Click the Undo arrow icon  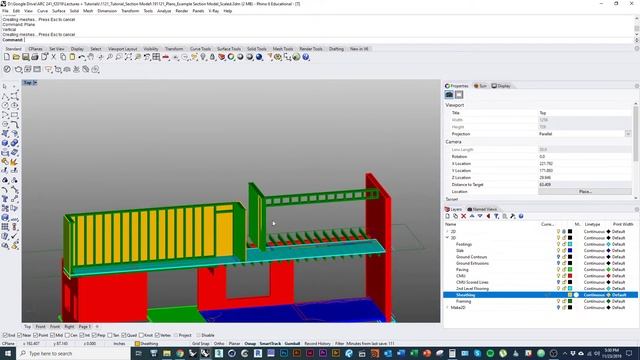click(x=82, y=57)
